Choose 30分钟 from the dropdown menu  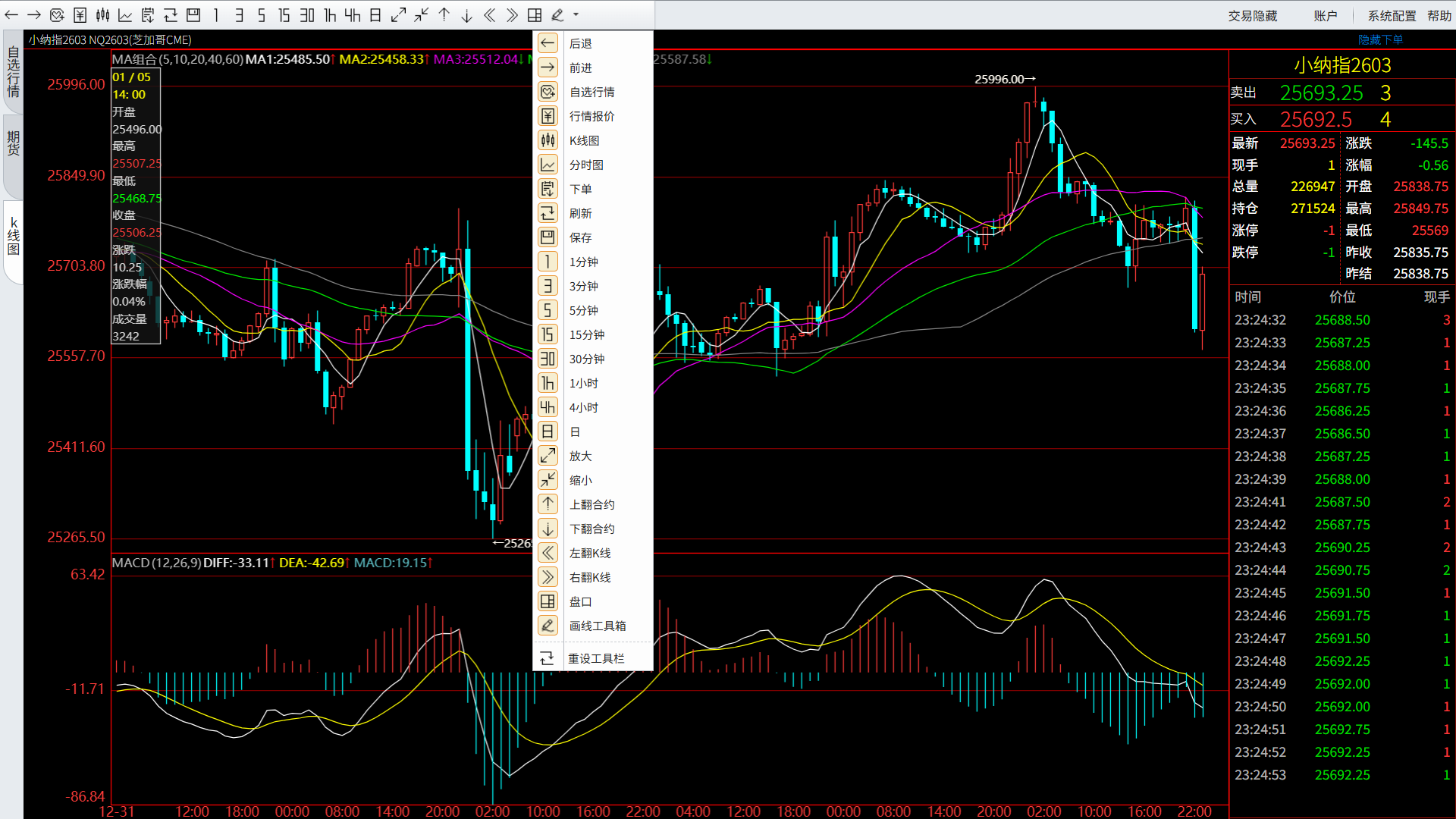pyautogui.click(x=587, y=359)
